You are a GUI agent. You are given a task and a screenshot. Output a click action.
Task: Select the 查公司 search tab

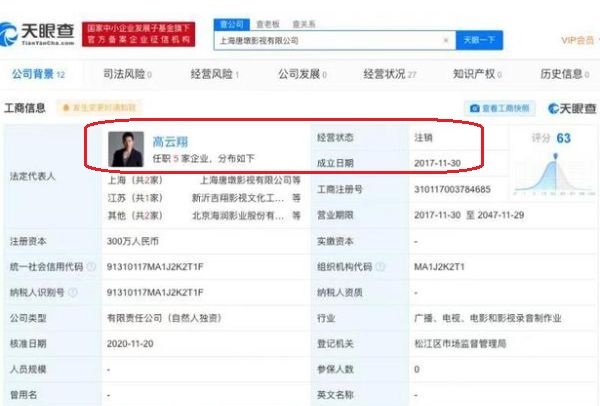[x=232, y=24]
